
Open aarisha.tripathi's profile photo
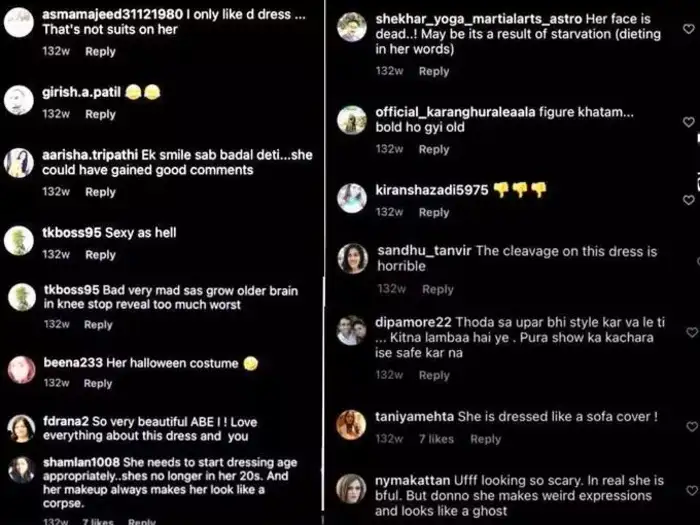pyautogui.click(x=19, y=162)
